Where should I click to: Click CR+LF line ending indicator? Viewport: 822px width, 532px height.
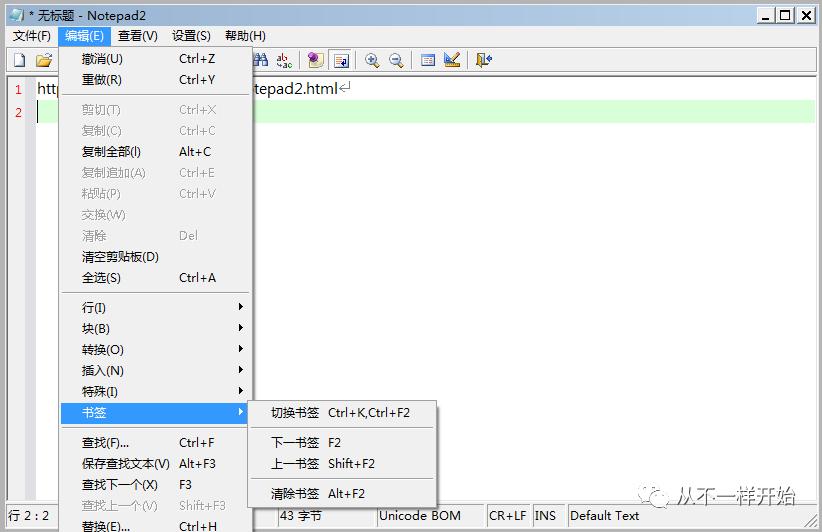click(507, 516)
